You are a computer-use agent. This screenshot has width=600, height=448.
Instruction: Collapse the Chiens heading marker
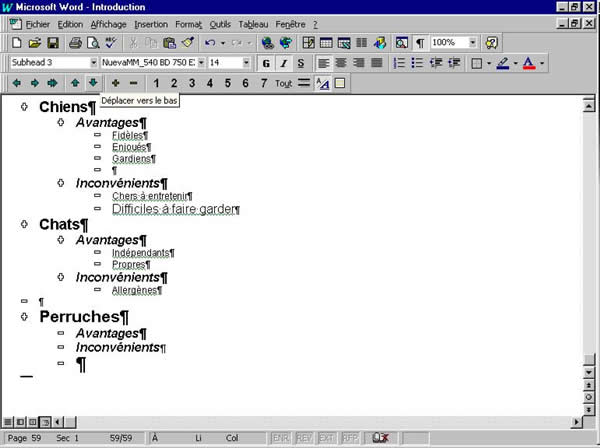24,107
